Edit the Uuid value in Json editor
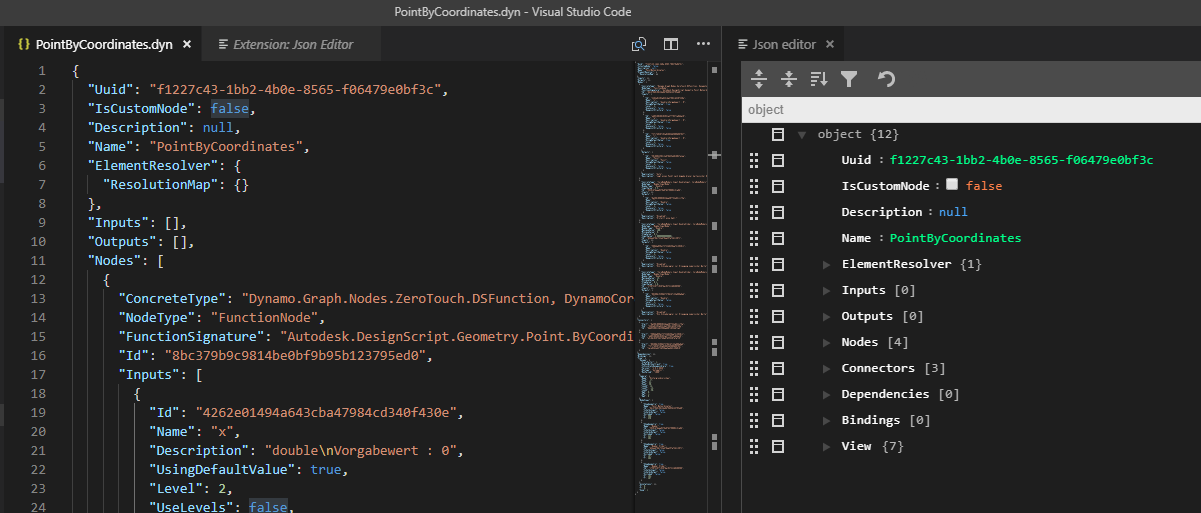 1022,160
